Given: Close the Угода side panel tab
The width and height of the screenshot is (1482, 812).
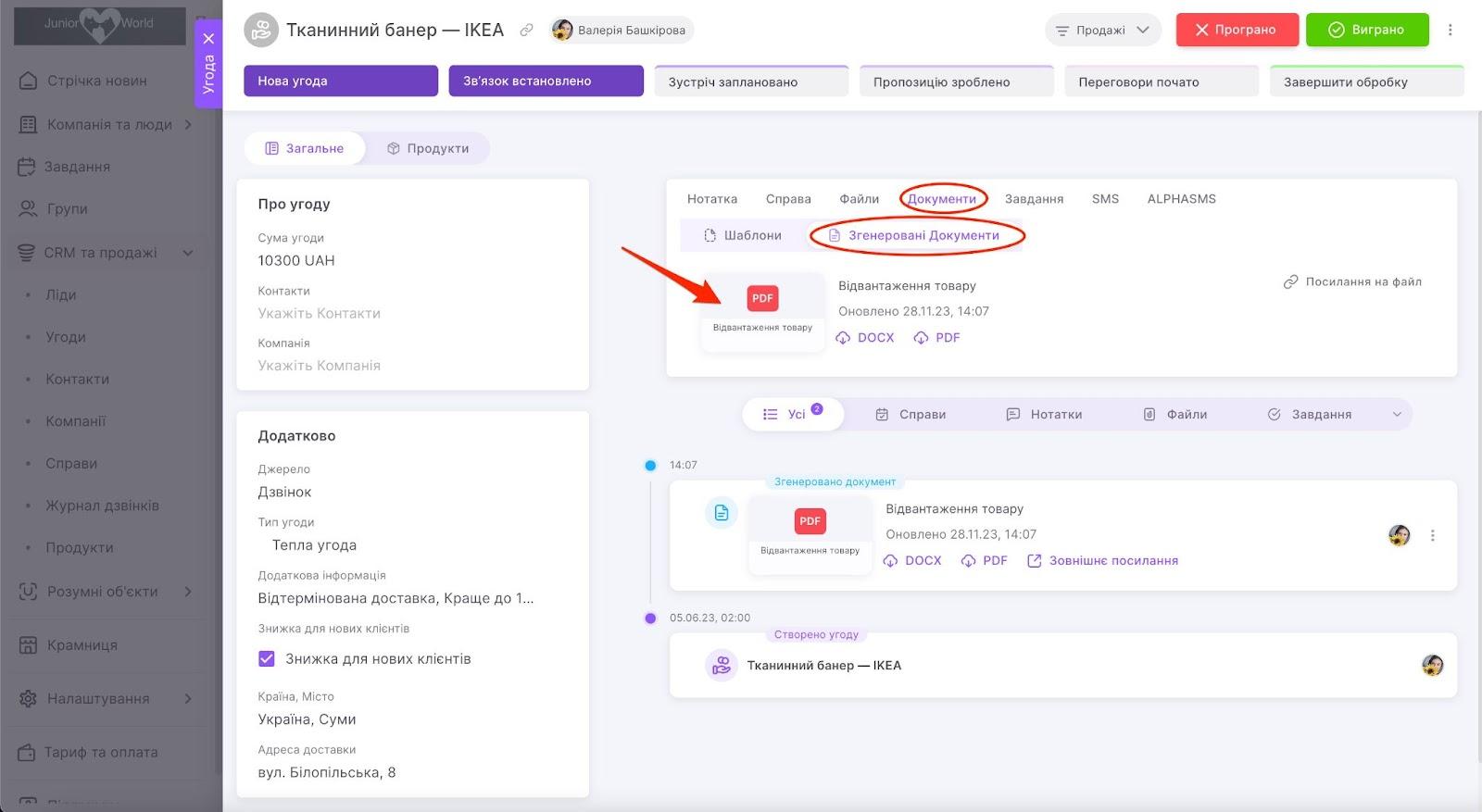Looking at the screenshot, I should (x=208, y=39).
